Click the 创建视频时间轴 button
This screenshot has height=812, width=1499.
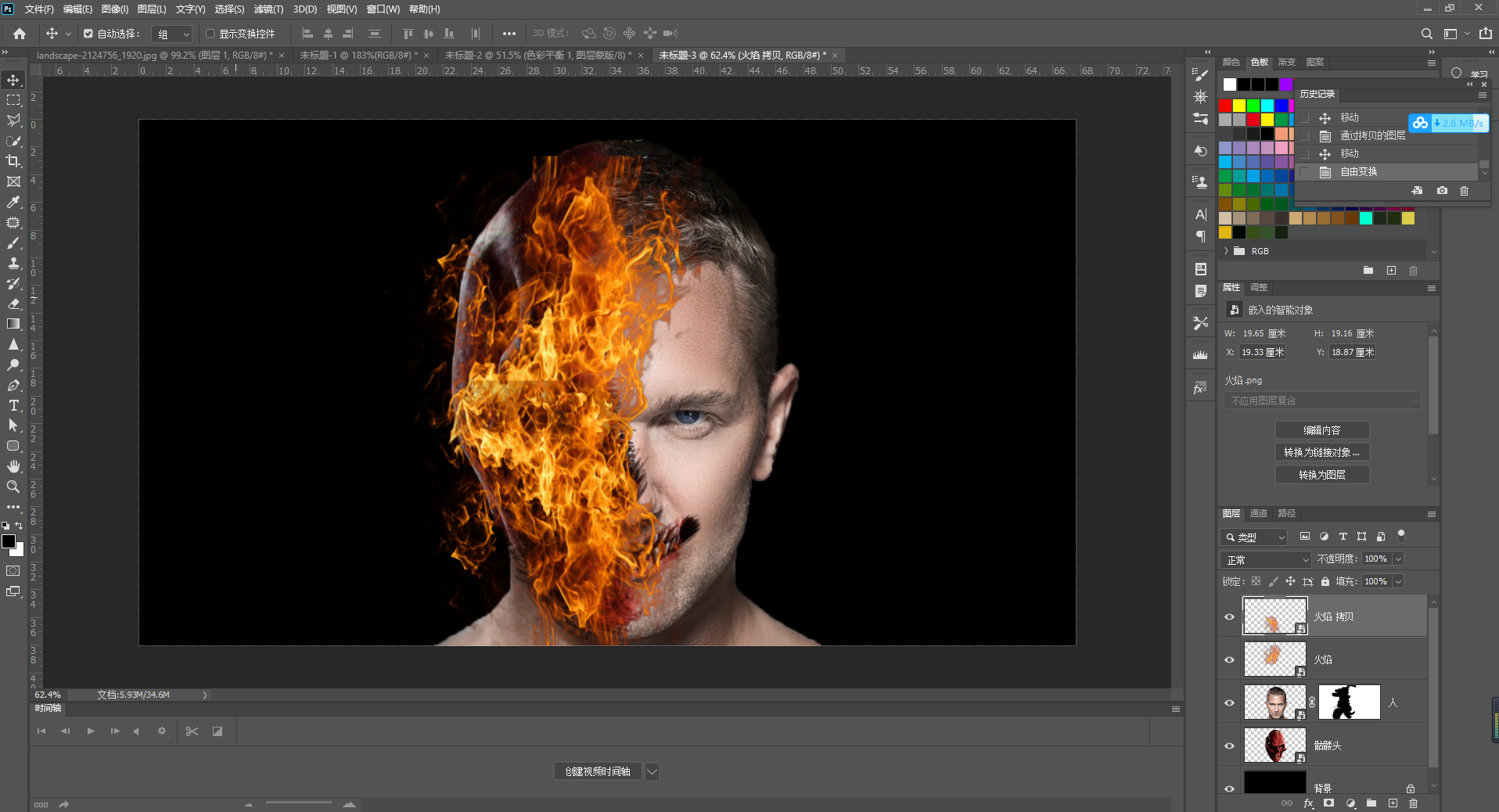[598, 771]
